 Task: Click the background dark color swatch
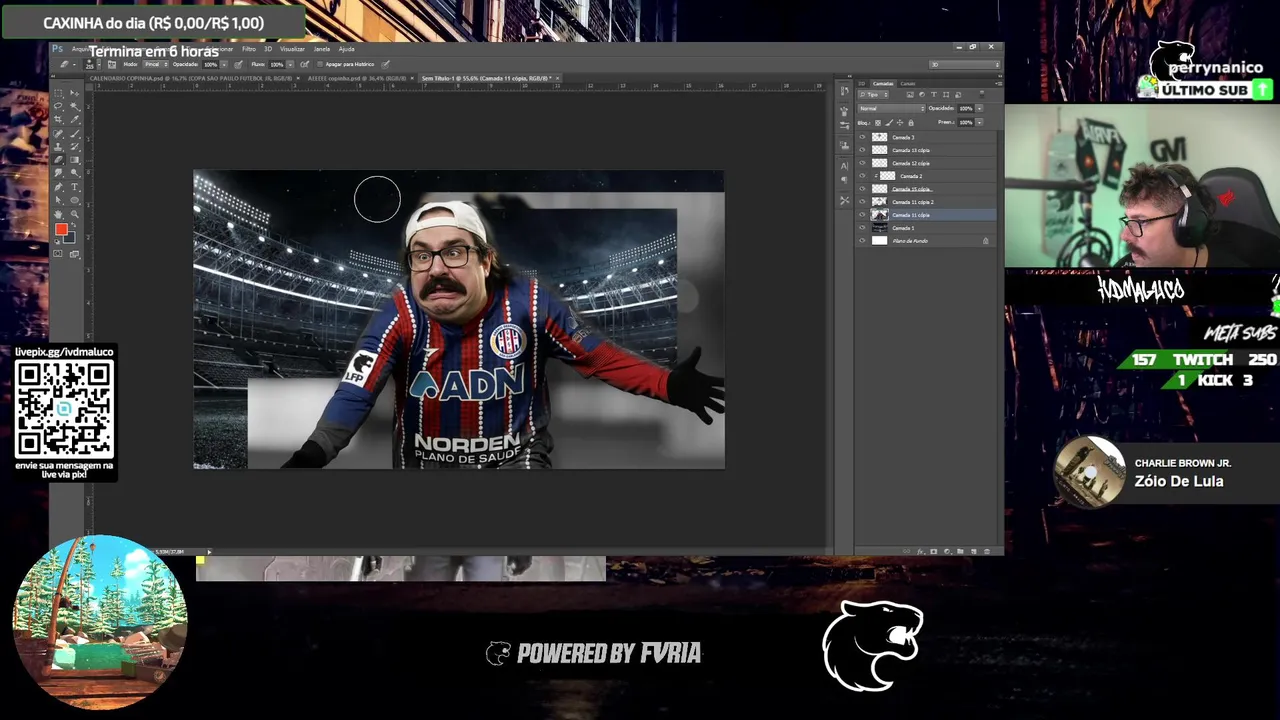tap(71, 239)
